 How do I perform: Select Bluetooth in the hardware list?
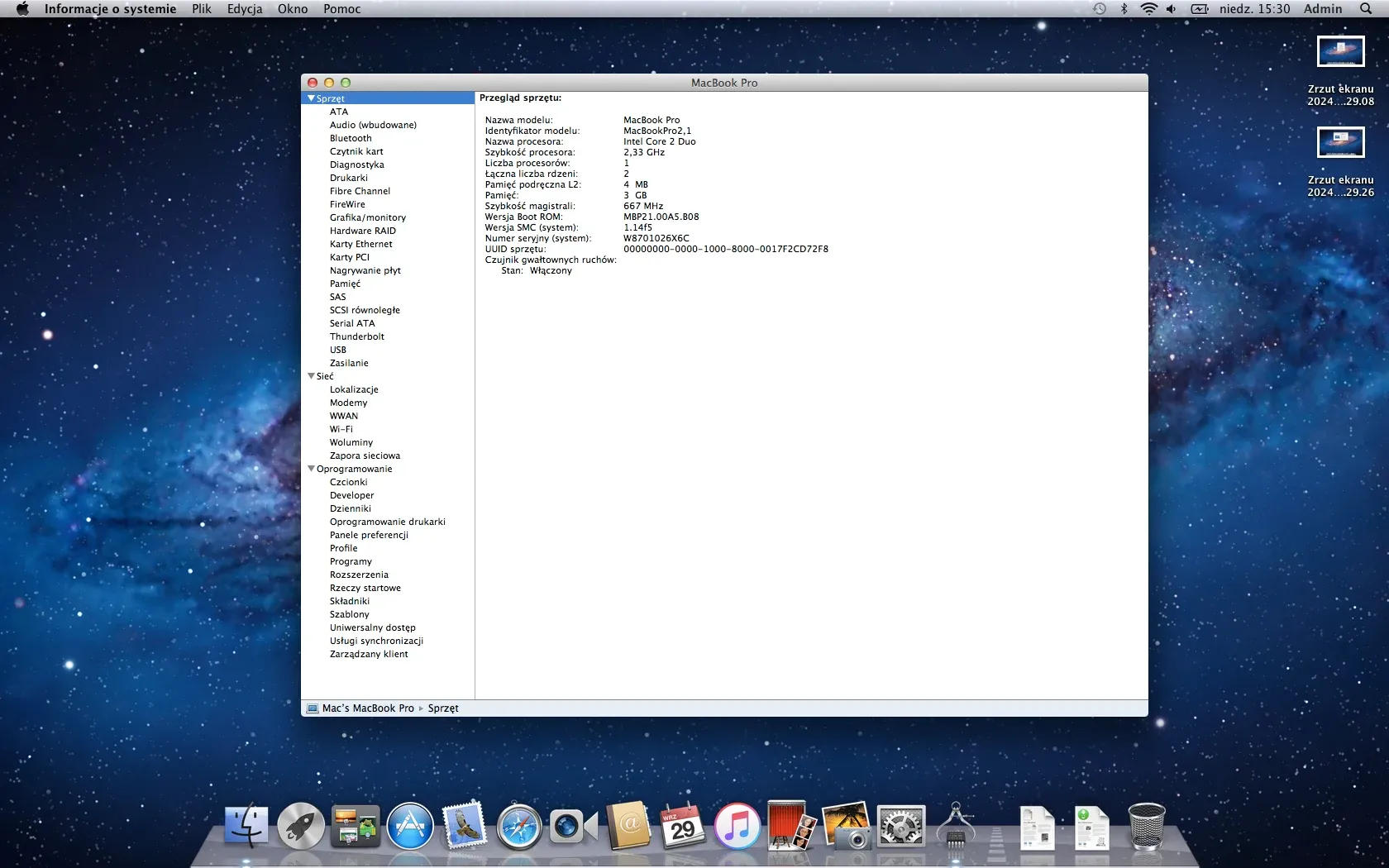pos(351,138)
